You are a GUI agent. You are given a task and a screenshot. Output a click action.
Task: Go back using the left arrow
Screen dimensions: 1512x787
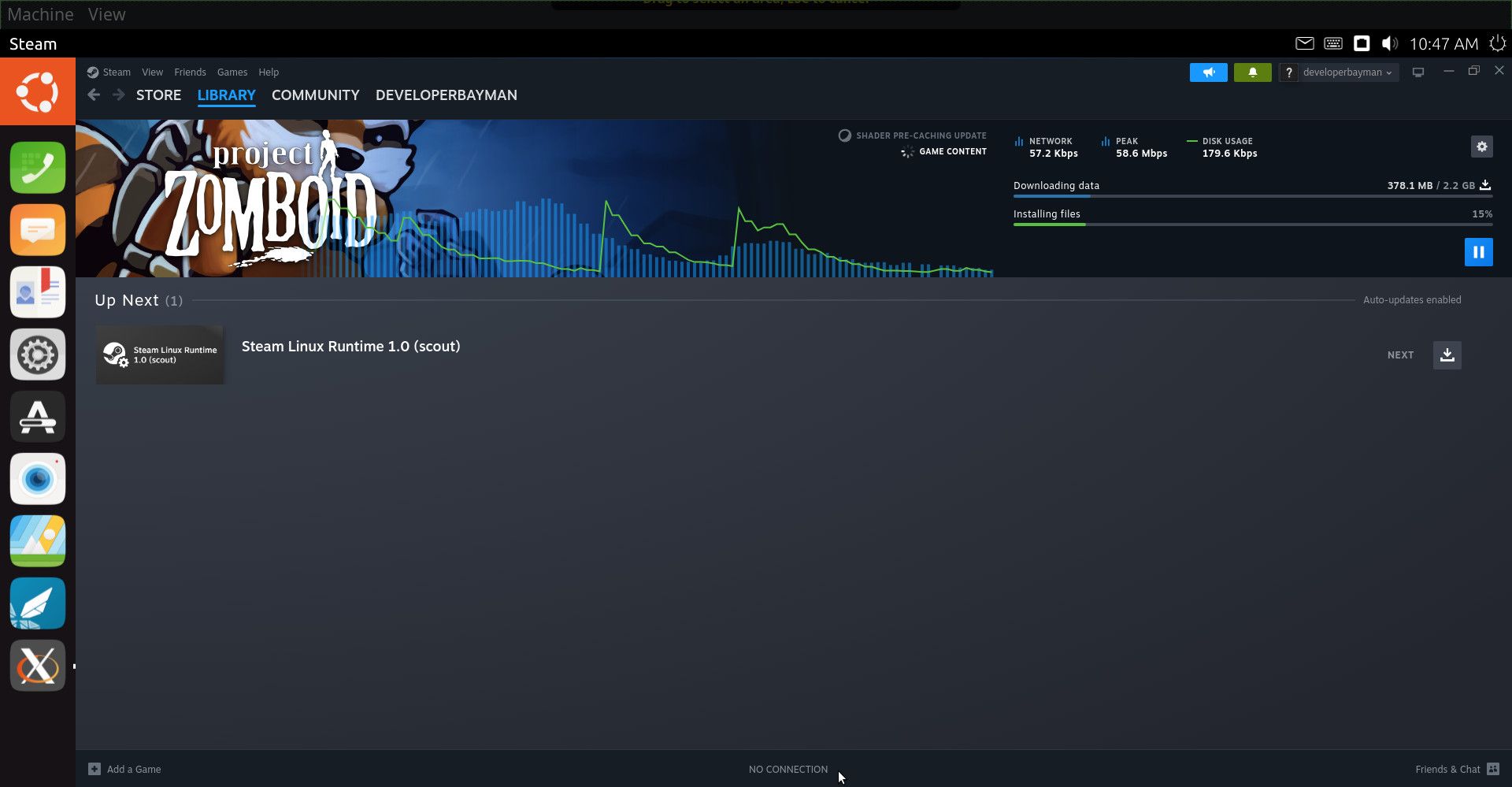[94, 95]
